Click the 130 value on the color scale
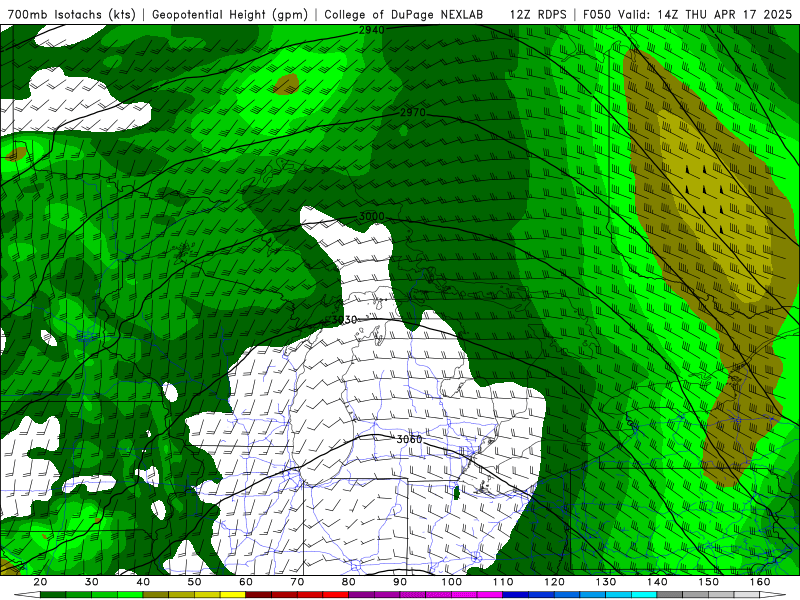The height and width of the screenshot is (600, 800). (606, 582)
